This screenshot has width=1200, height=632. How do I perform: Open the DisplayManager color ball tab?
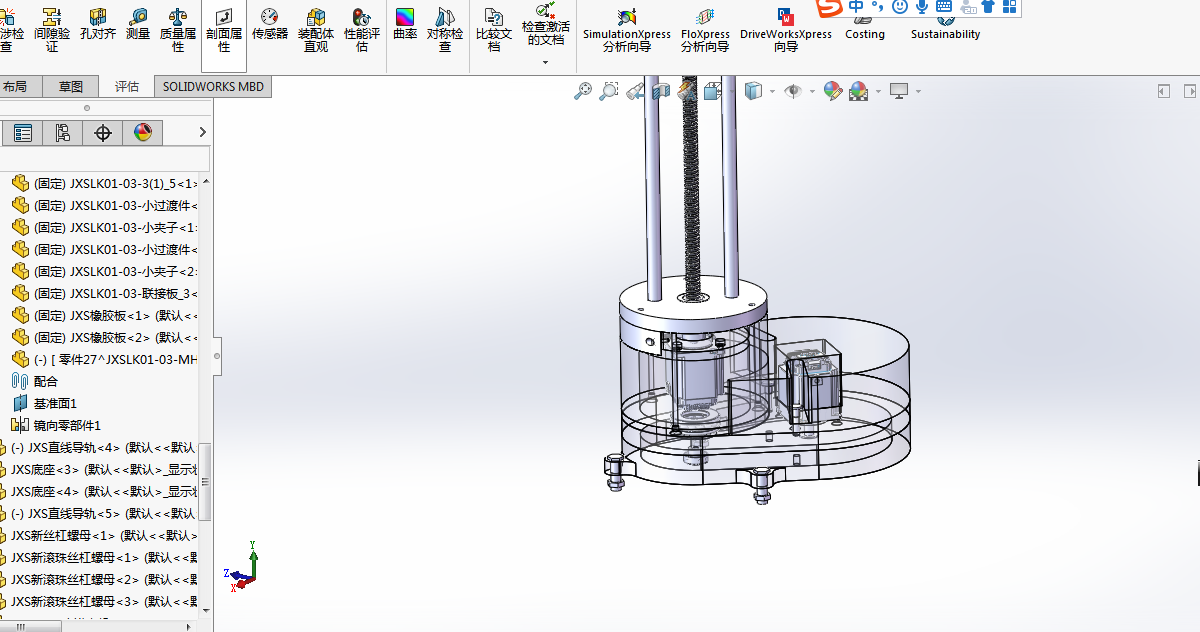[x=142, y=133]
